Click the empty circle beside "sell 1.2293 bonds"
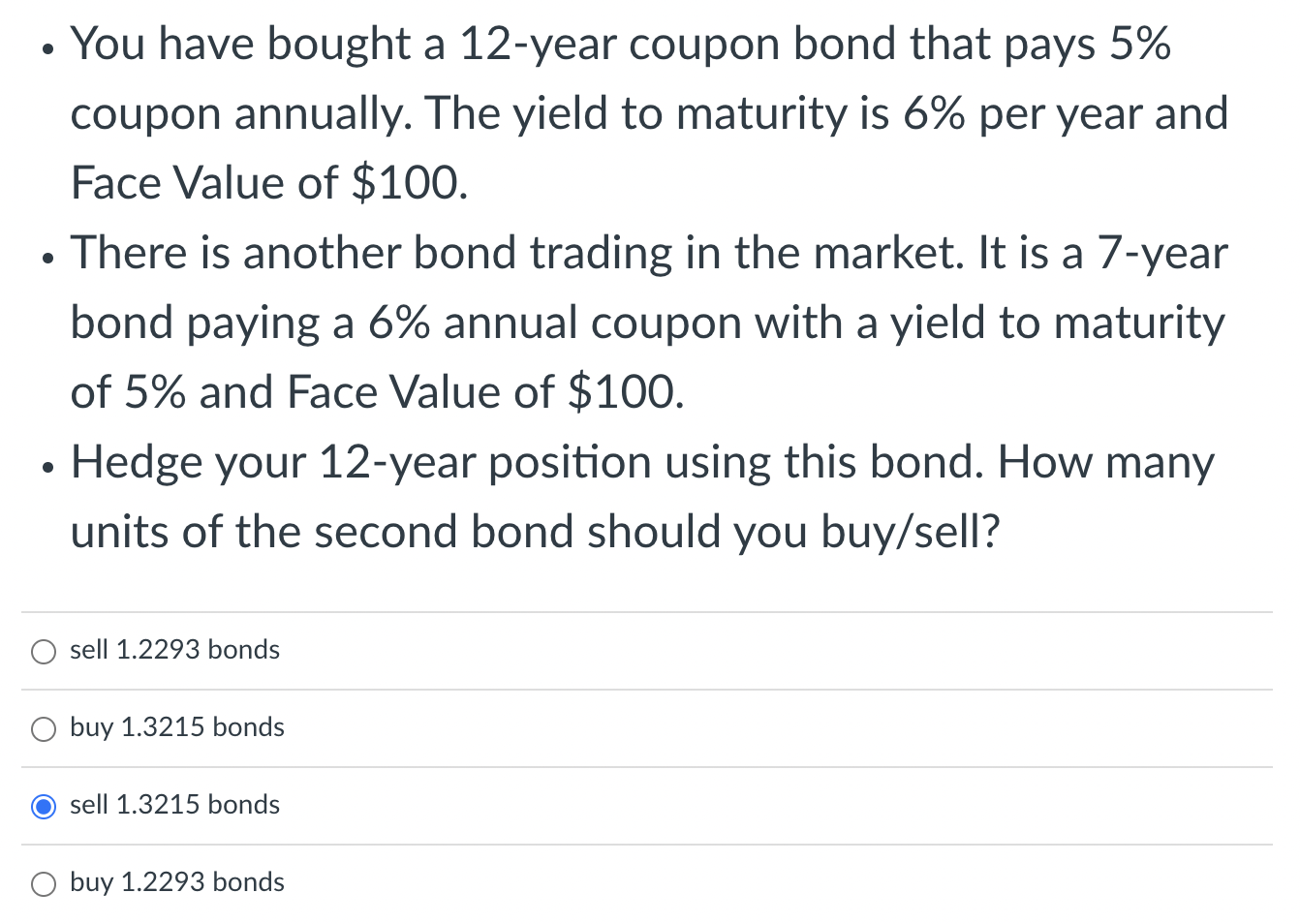Screen dimensions: 1300x924 43,652
